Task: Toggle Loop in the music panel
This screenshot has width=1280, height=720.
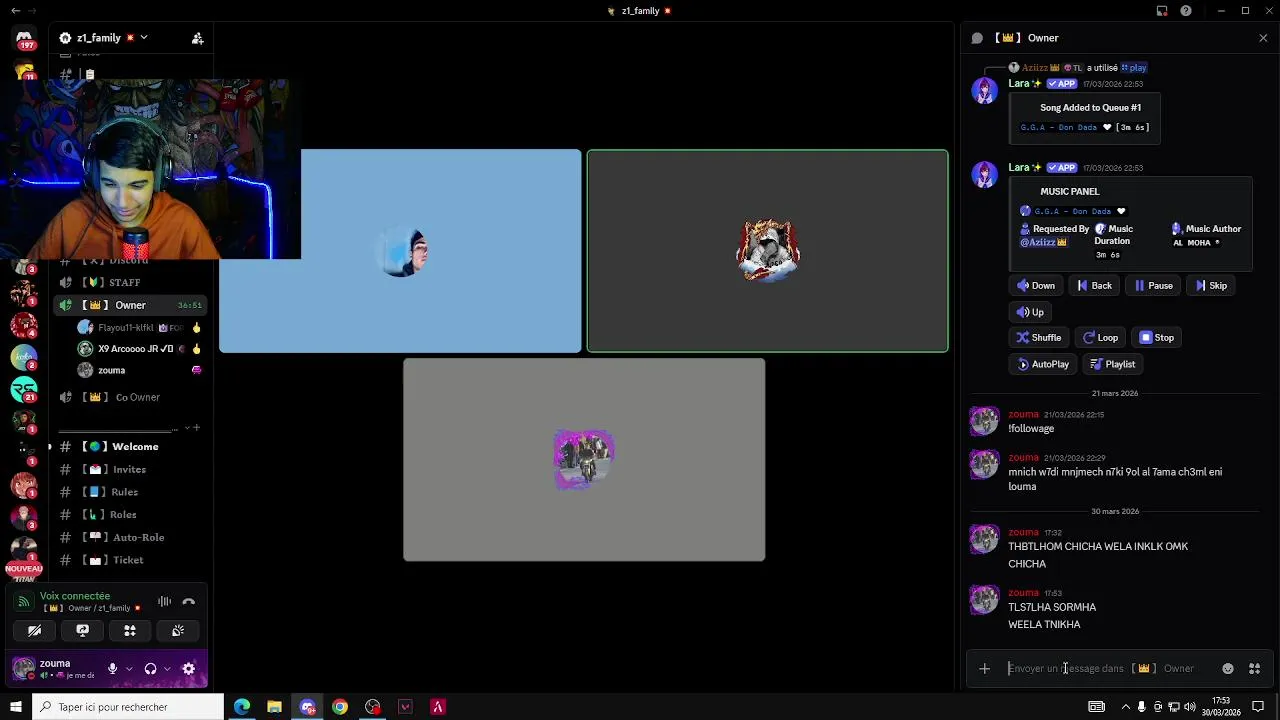Action: 1100,338
